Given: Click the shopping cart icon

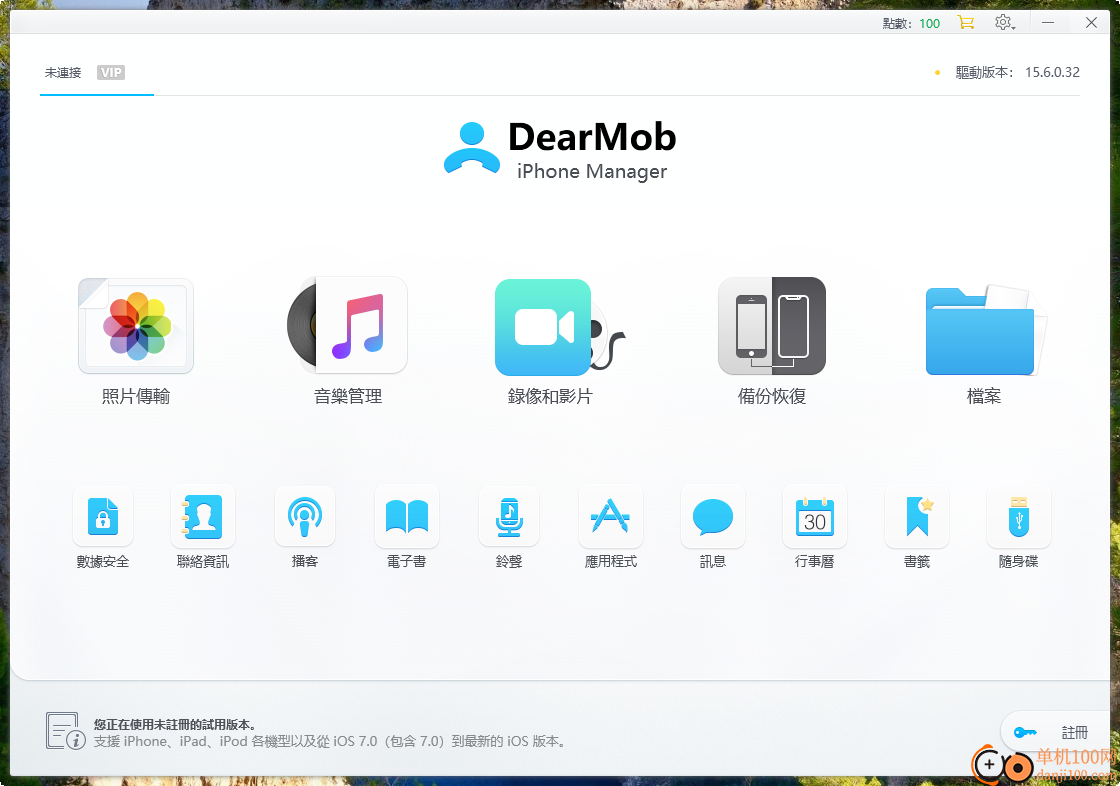Looking at the screenshot, I should (x=966, y=22).
